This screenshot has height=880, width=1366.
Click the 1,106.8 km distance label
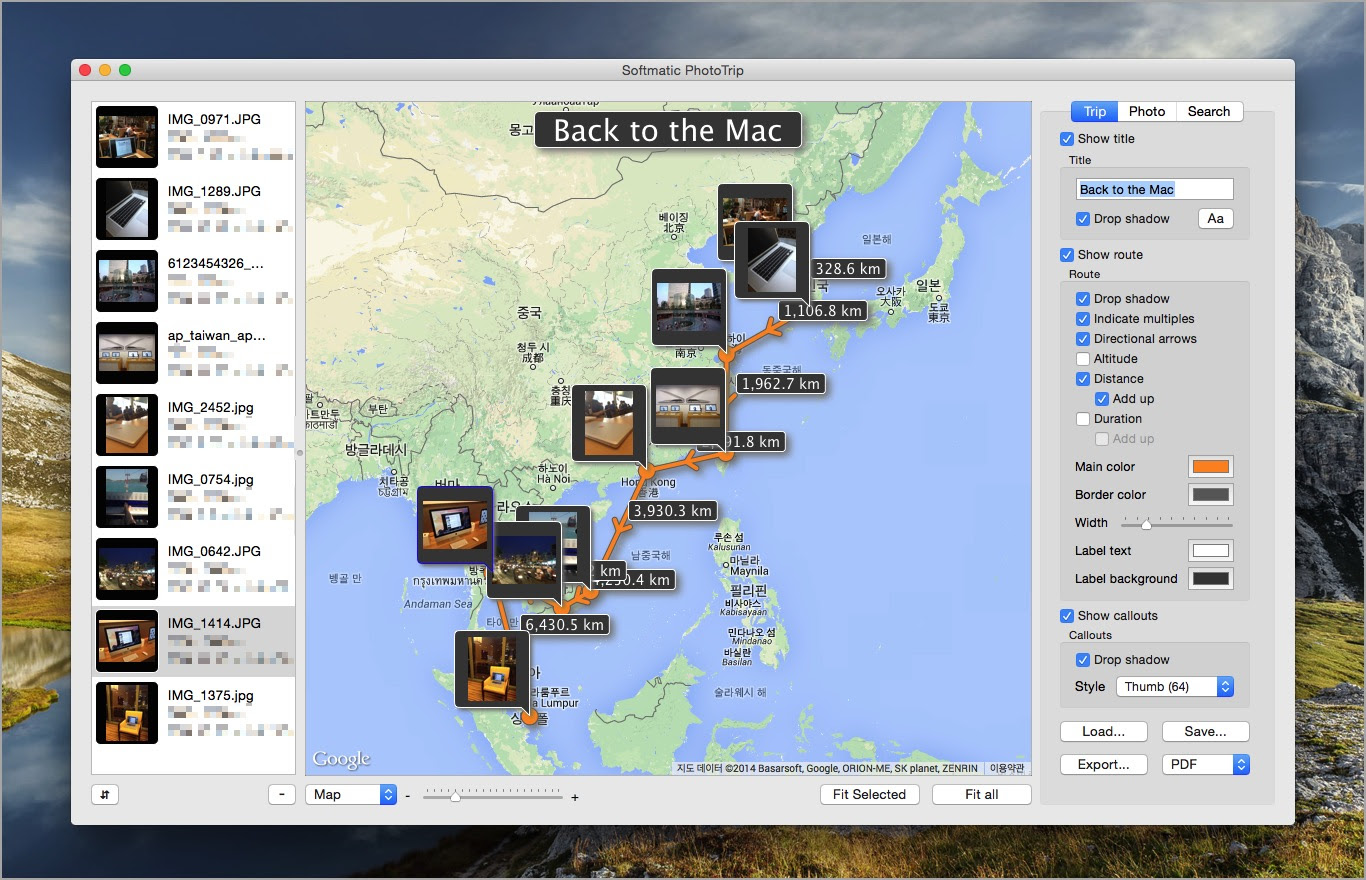click(x=822, y=311)
